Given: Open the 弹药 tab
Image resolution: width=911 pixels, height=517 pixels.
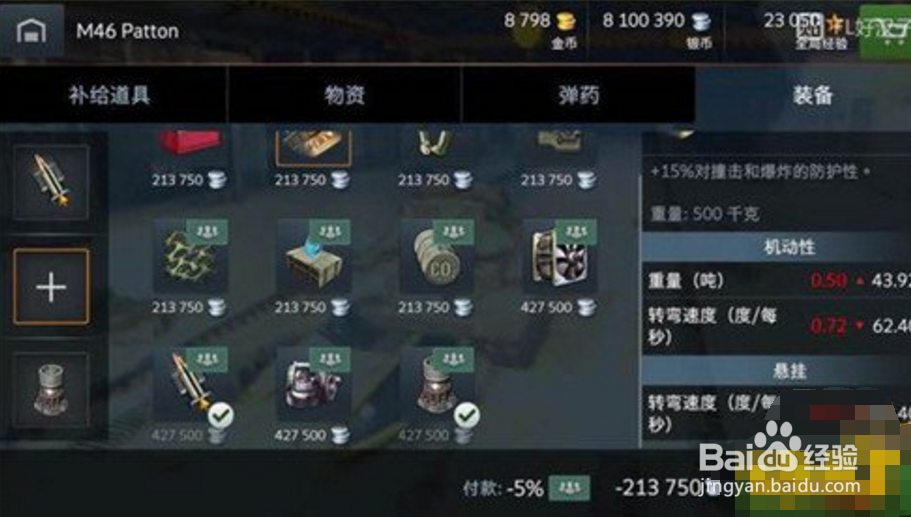Looking at the screenshot, I should [578, 95].
